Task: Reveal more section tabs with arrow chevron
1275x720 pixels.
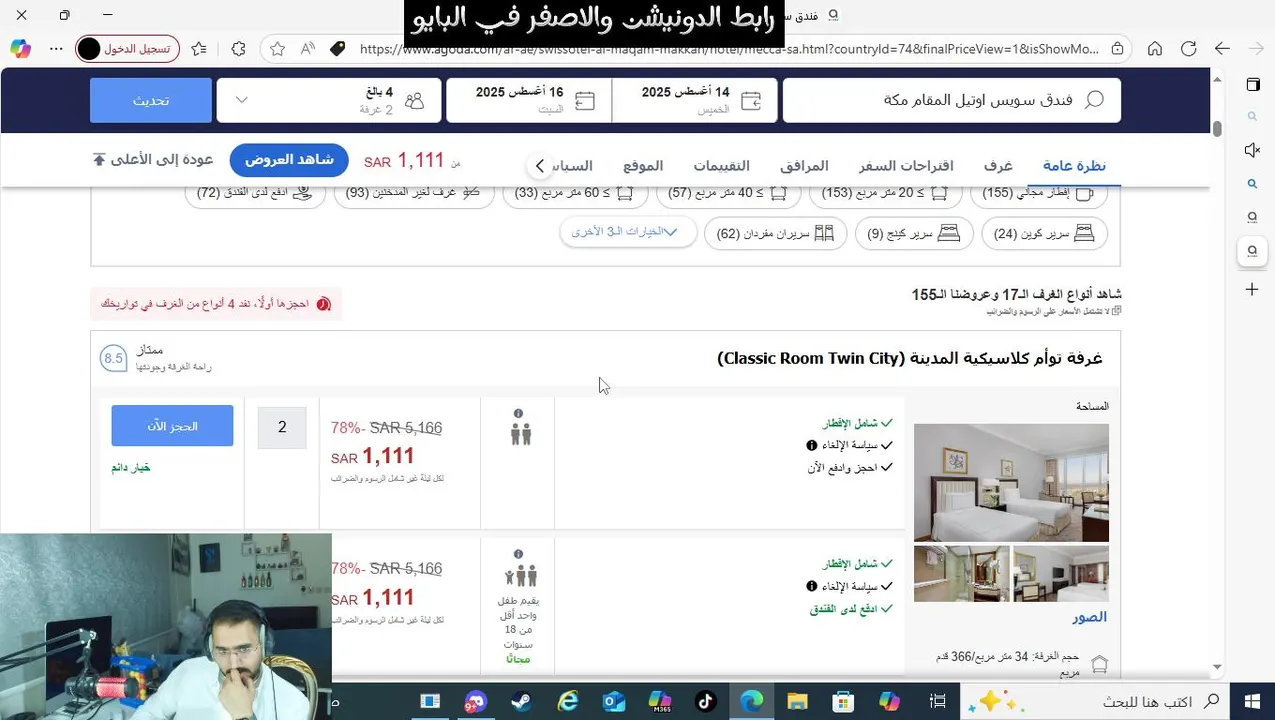Action: point(539,165)
